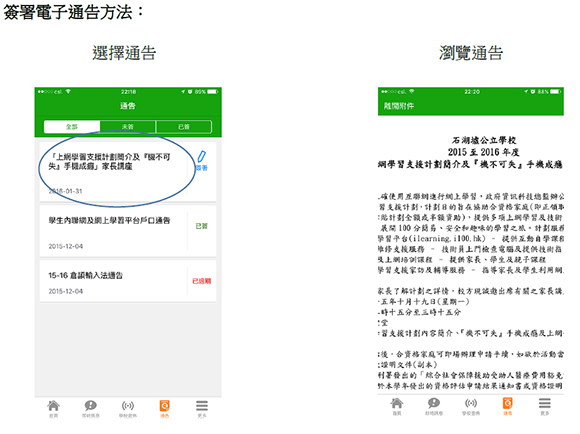Screen dimensions: 580x434
Task: Tap 離開附件 to leave attachment
Action: click(399, 106)
